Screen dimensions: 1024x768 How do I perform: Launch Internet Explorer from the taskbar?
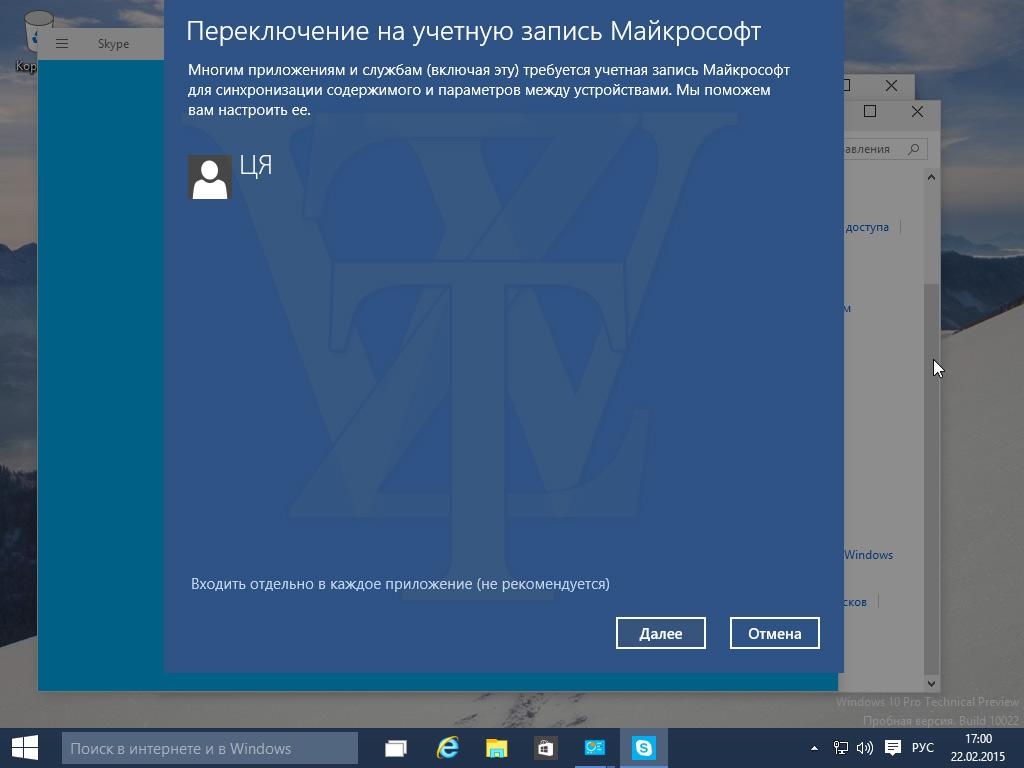pos(447,748)
